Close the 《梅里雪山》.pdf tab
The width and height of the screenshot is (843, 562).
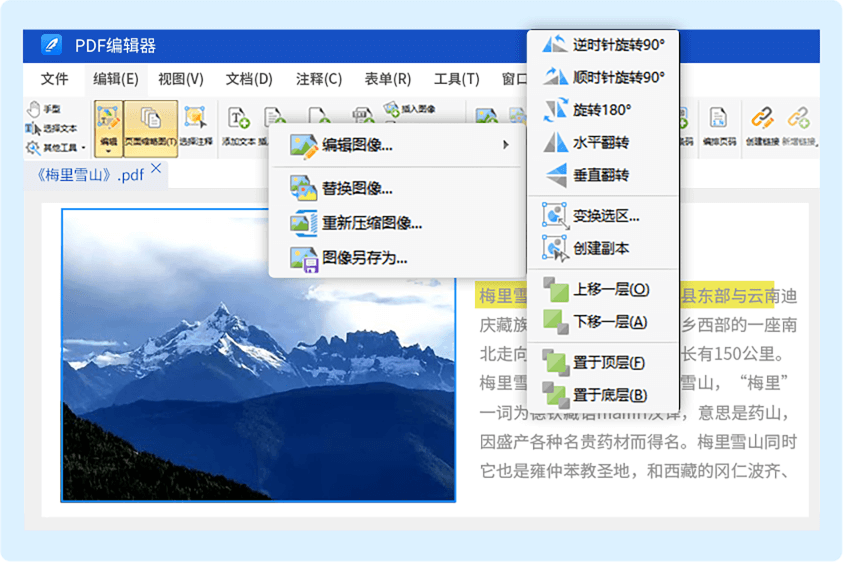pos(155,170)
